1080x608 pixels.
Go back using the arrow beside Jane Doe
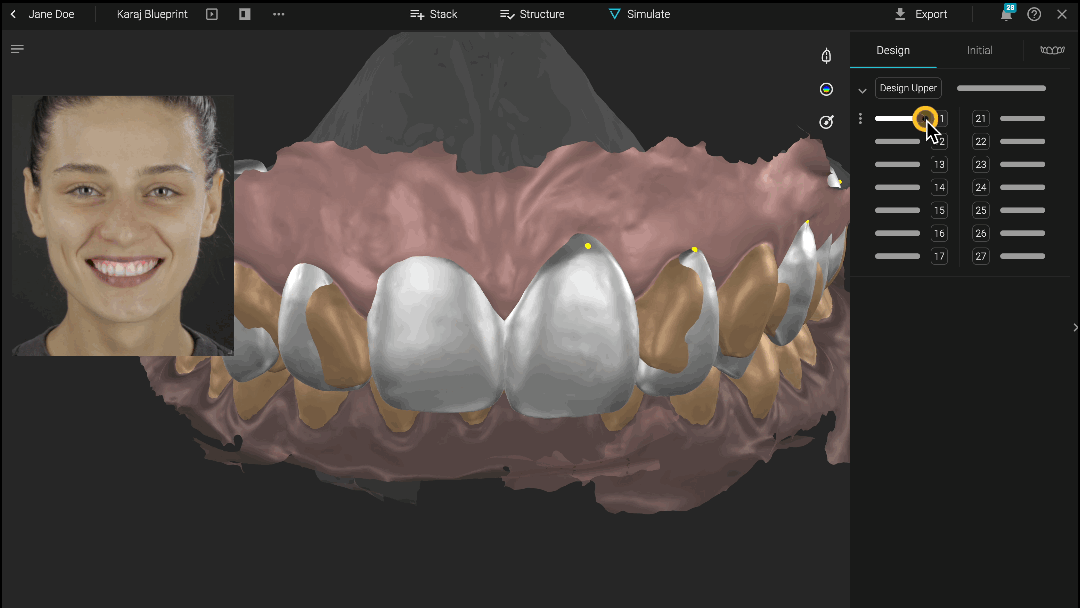click(x=13, y=14)
